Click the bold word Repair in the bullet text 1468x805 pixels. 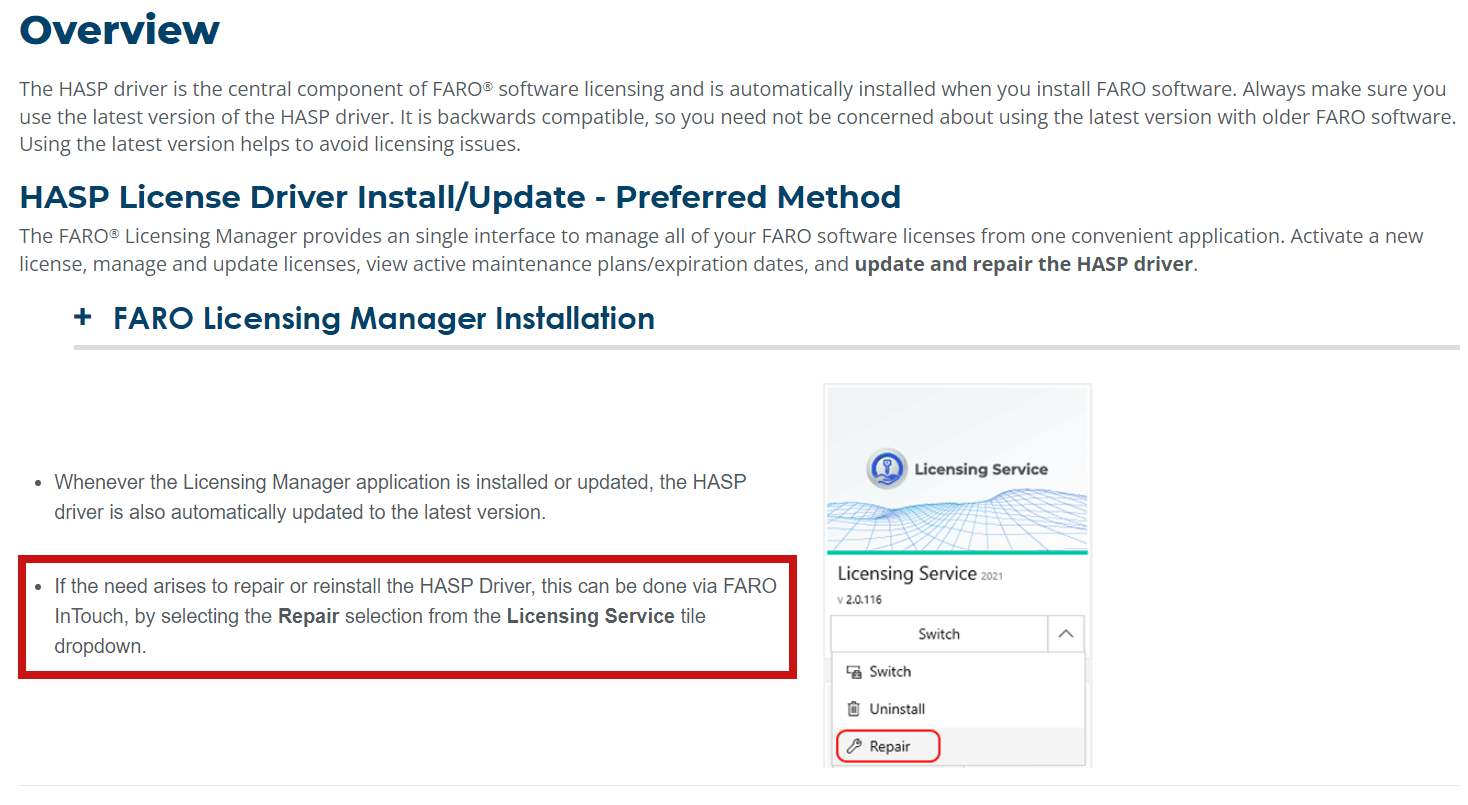point(309,616)
